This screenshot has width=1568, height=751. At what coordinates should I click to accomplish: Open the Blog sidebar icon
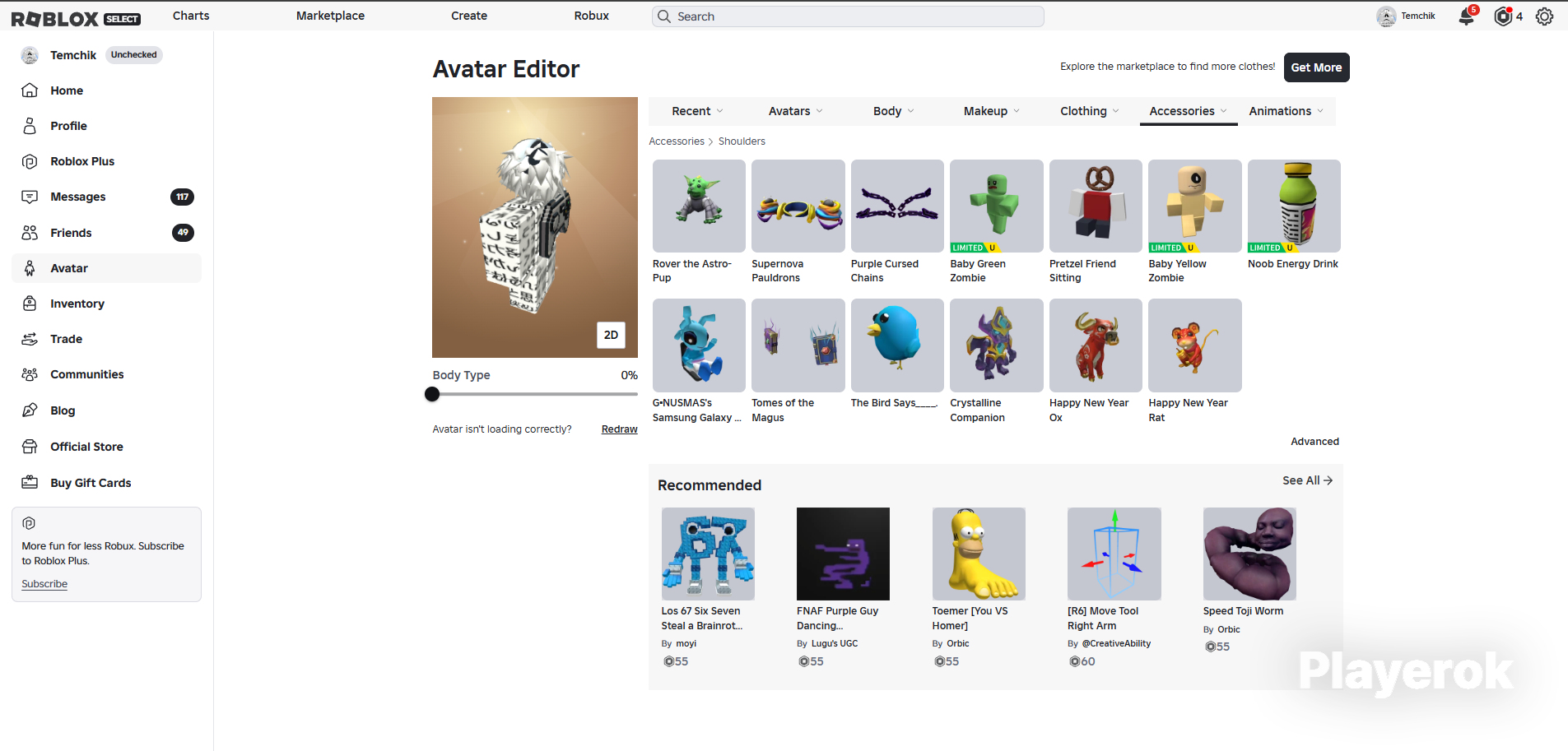(30, 410)
